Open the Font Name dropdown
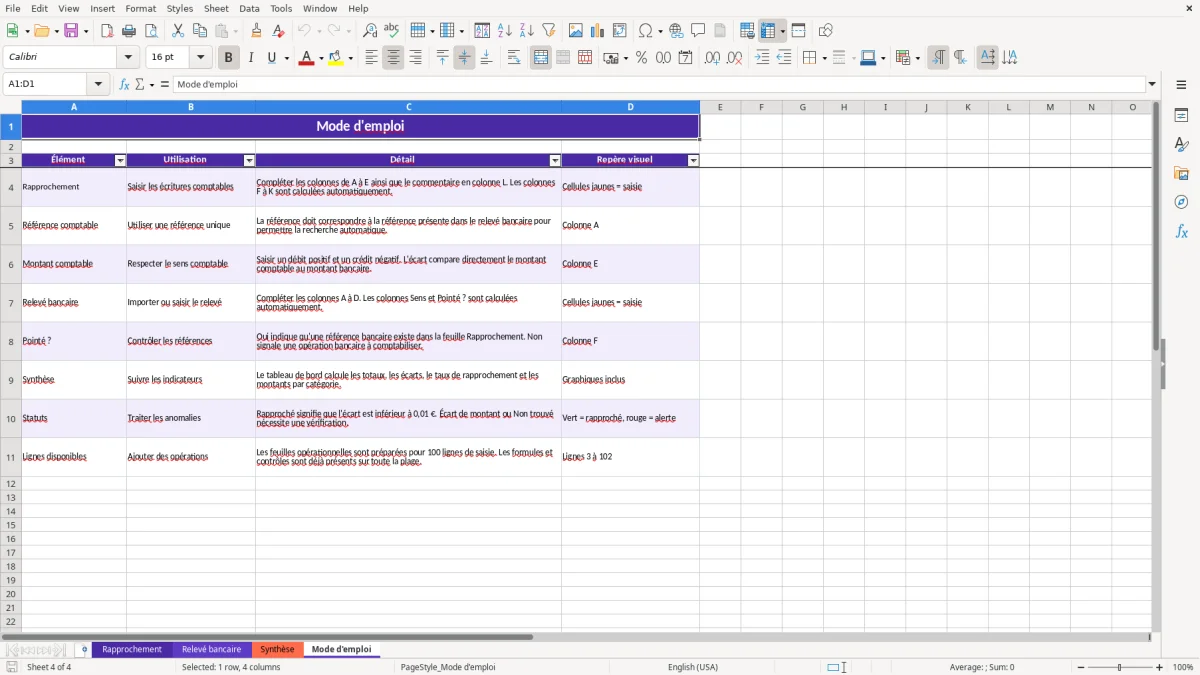This screenshot has width=1200, height=675. tap(128, 58)
